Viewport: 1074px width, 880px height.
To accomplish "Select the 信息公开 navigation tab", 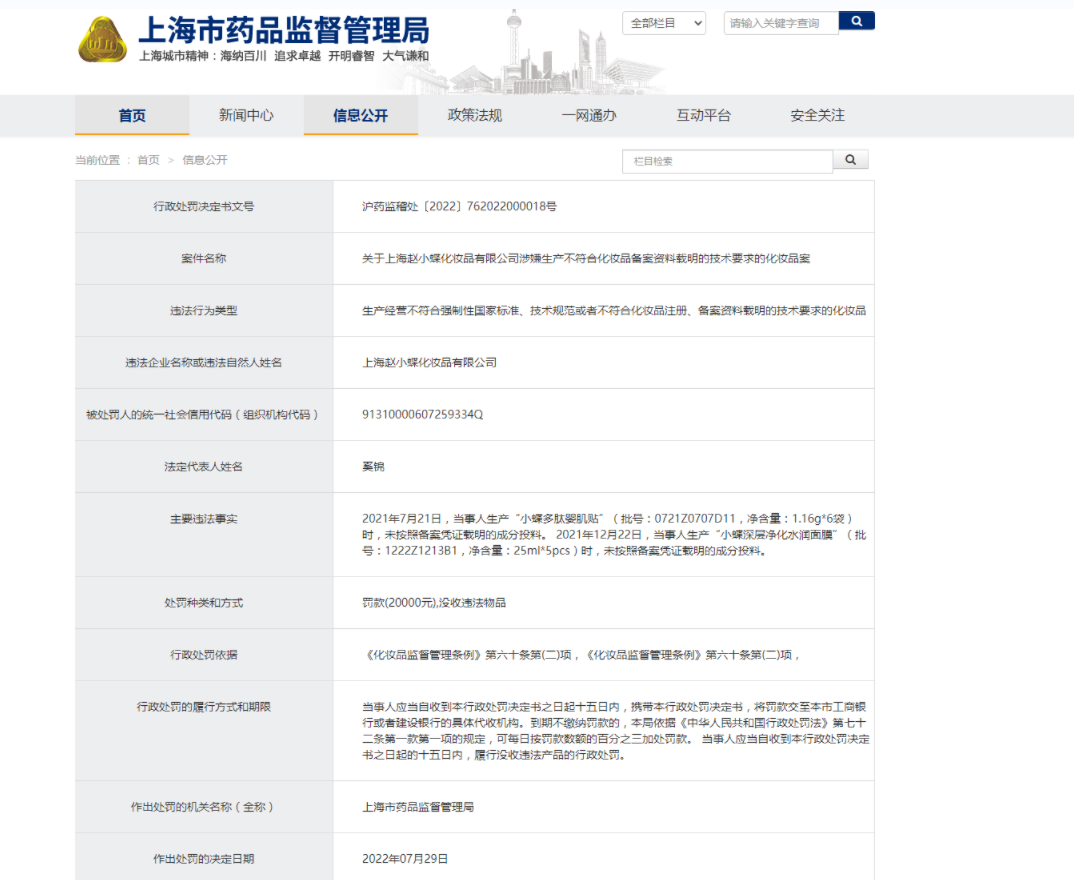I will tap(361, 116).
